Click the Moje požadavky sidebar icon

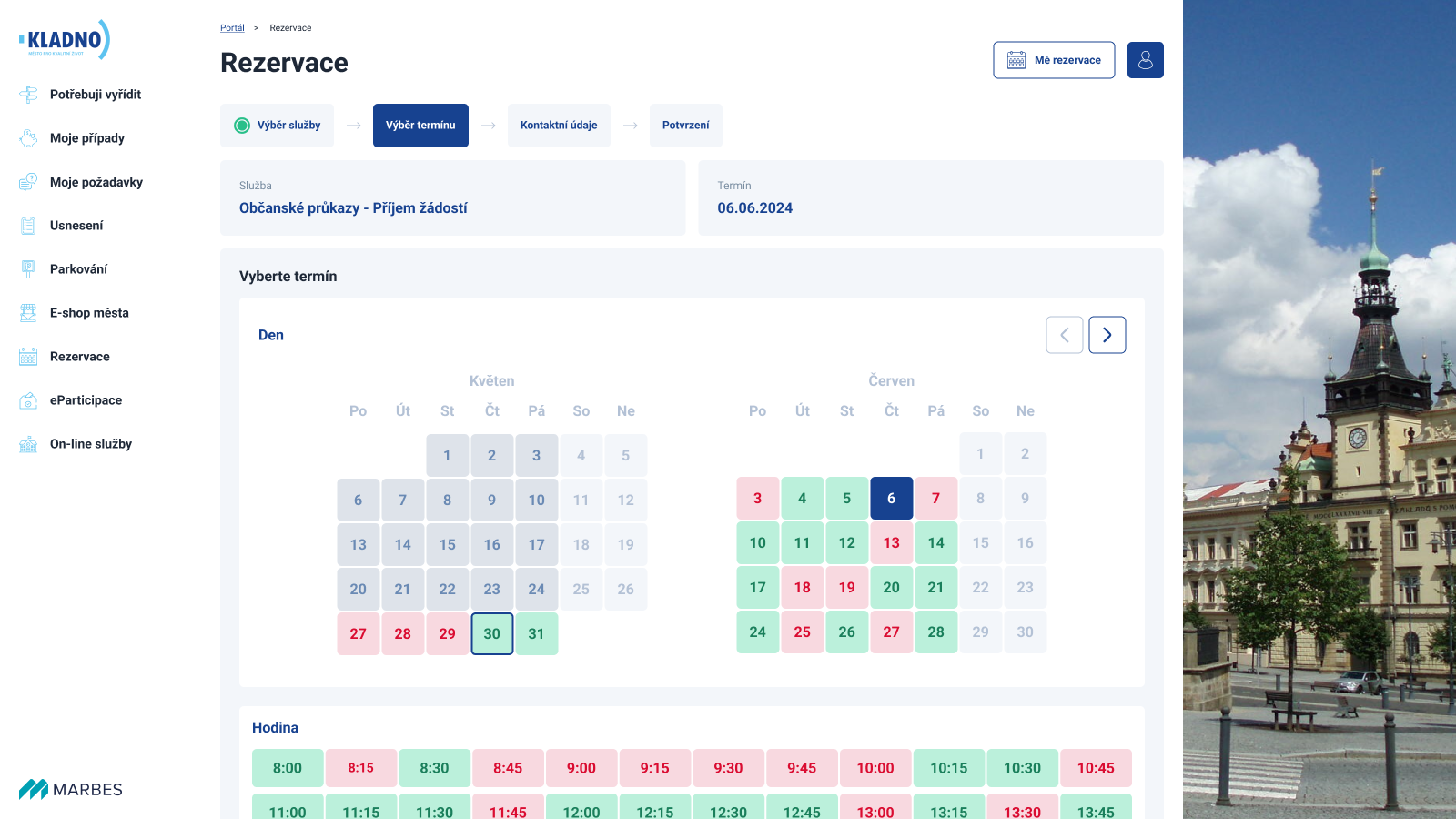[x=28, y=182]
